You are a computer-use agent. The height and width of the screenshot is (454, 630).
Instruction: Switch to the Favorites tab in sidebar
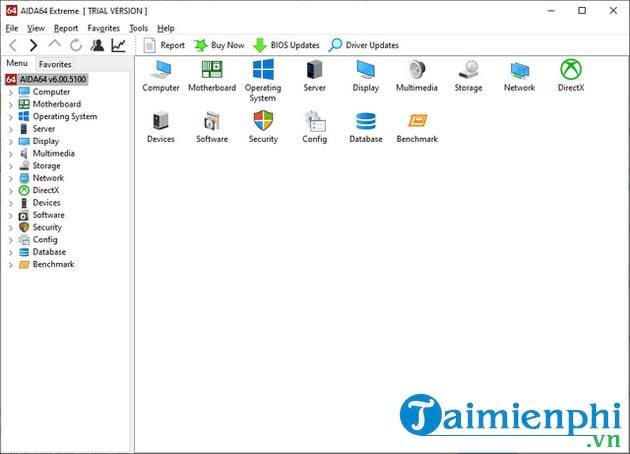[55, 64]
